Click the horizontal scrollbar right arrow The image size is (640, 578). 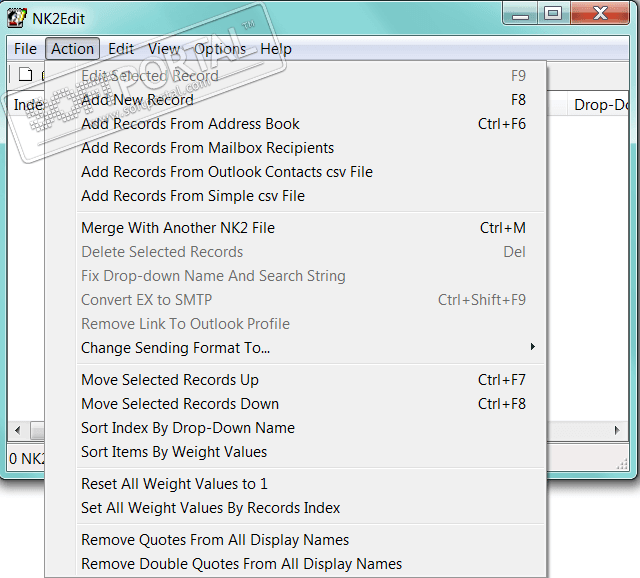(x=617, y=430)
